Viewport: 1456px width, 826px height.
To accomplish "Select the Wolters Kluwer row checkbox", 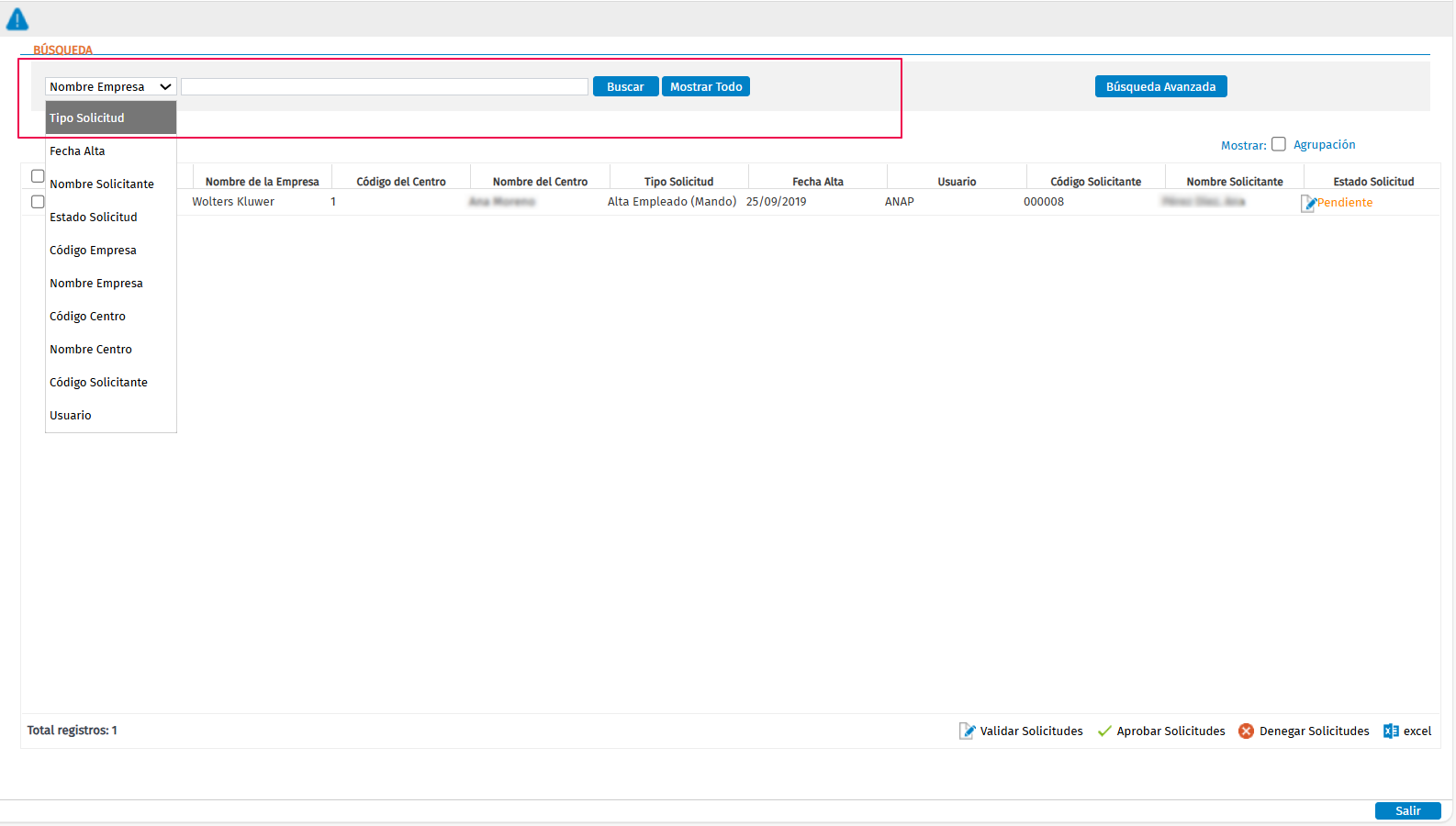I will click(x=38, y=201).
